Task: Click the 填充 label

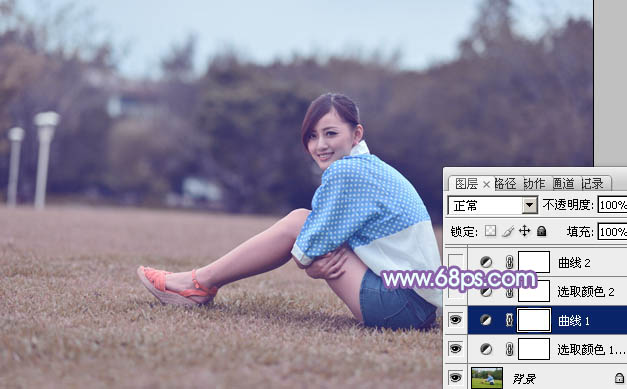Action: click(x=580, y=231)
